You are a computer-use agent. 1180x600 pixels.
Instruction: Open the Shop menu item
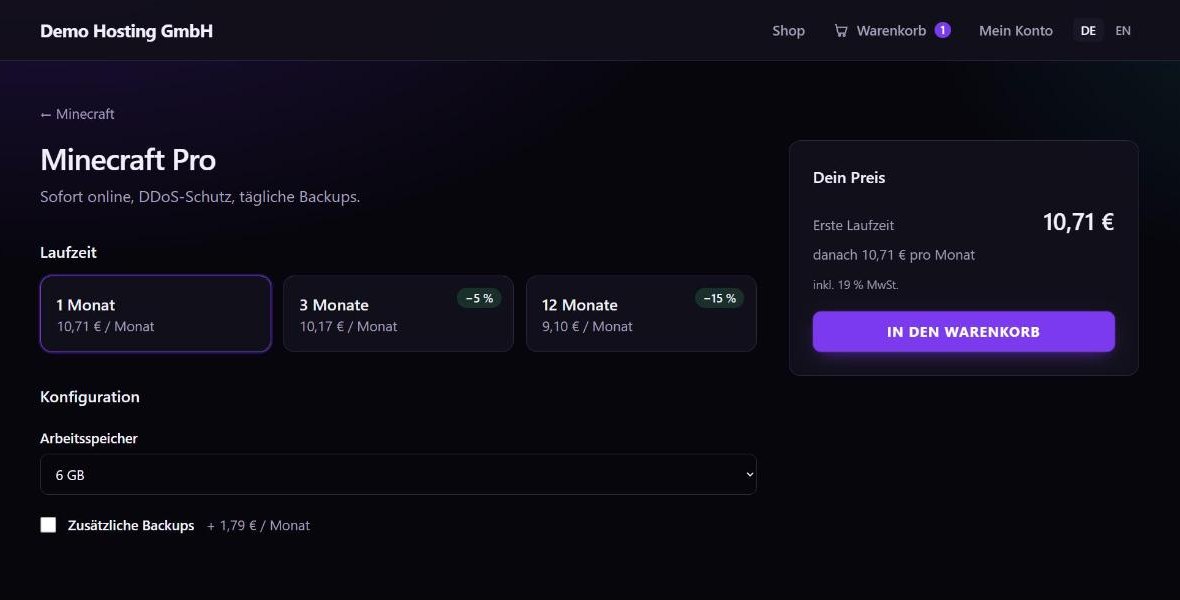click(788, 31)
